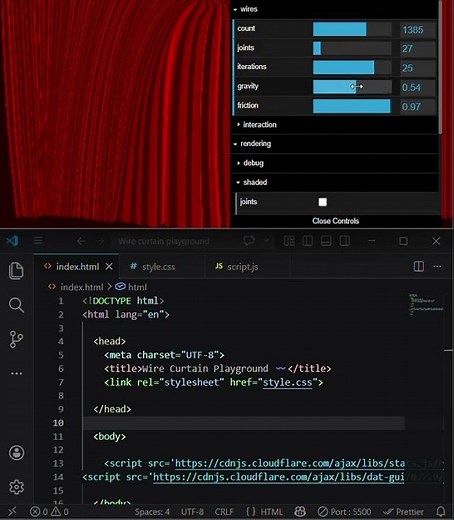Adjust the wires joints slider

[x=352, y=48]
